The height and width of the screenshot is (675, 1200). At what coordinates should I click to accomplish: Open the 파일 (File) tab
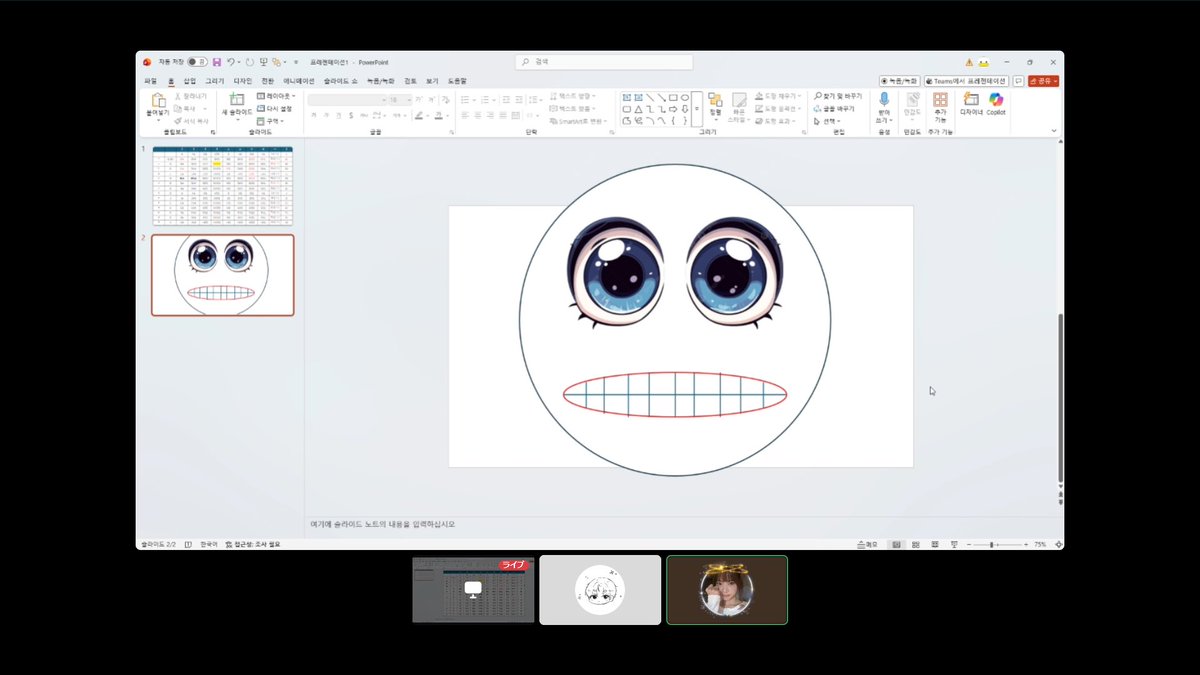pyautogui.click(x=150, y=81)
